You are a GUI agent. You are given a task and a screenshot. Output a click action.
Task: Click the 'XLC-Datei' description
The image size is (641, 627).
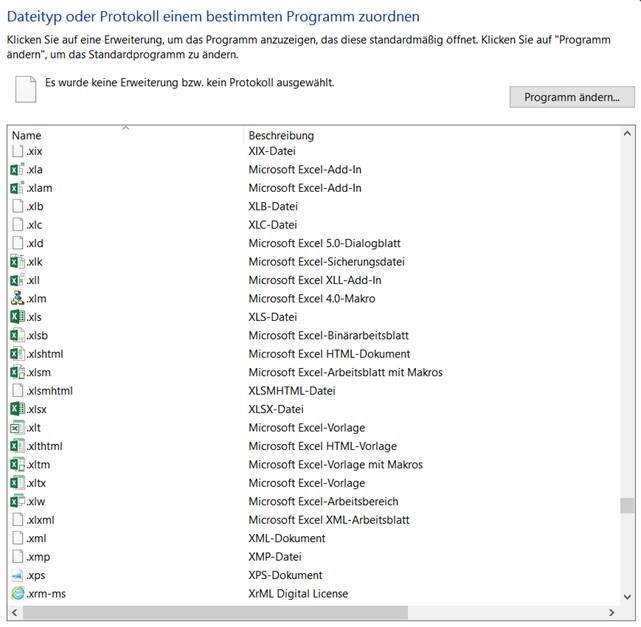point(273,225)
